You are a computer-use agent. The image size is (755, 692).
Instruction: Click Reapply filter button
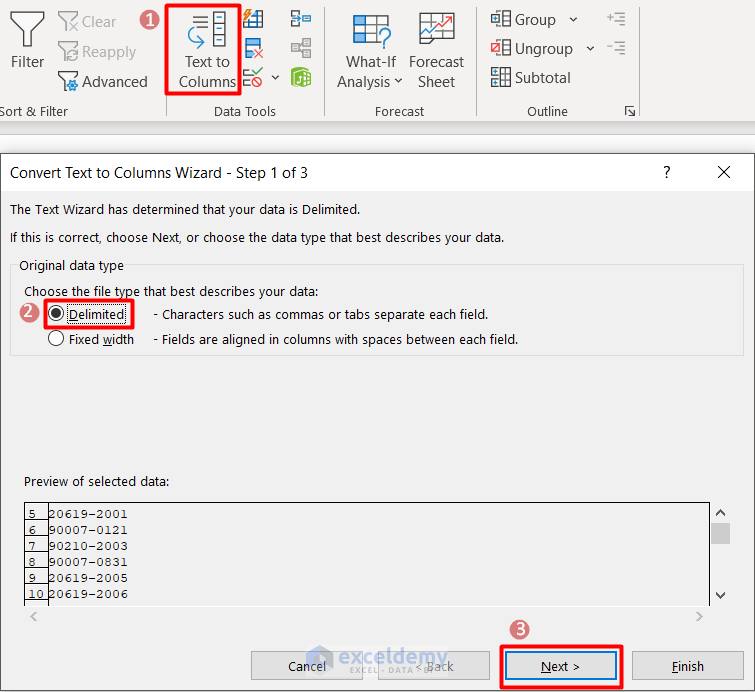97,52
